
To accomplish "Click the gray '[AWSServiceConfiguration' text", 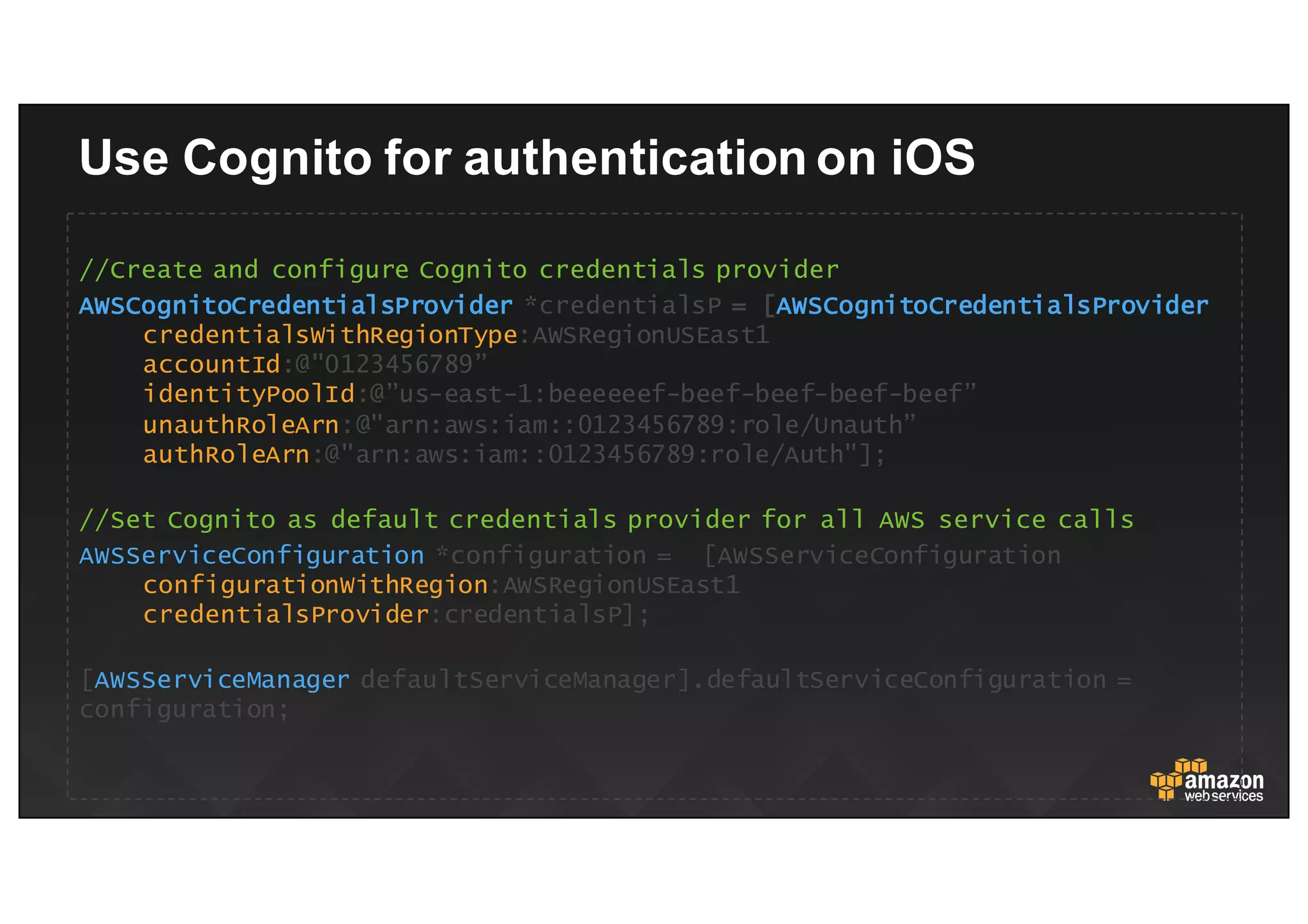I will [882, 556].
